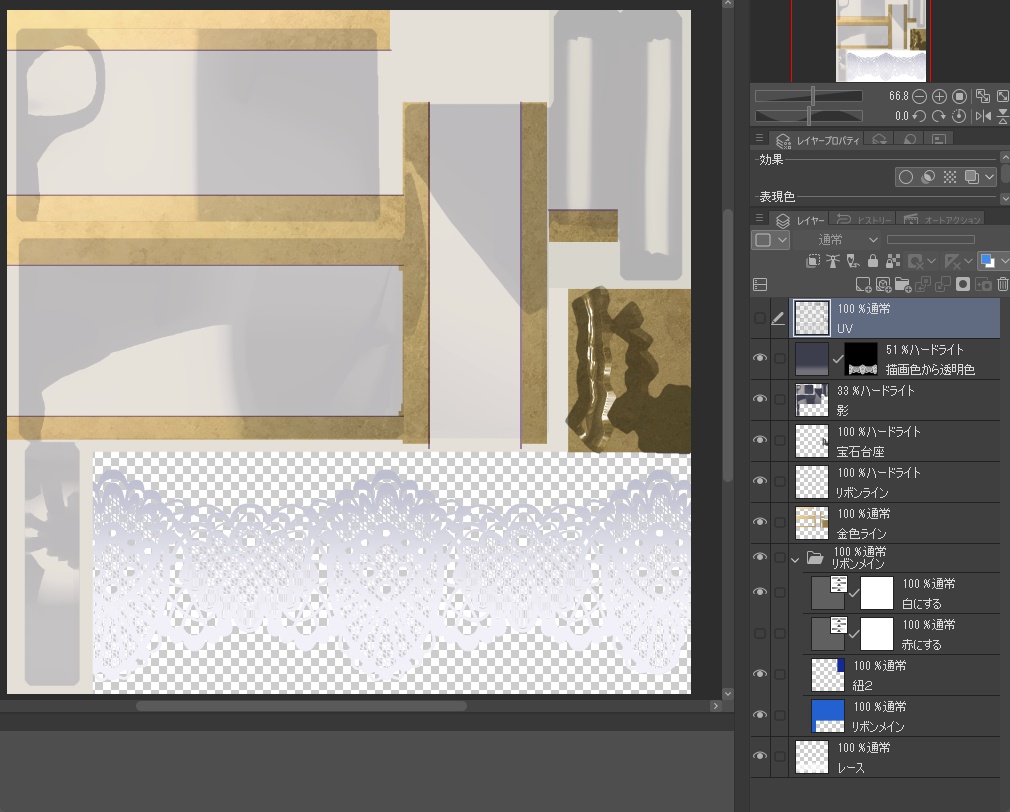The image size is (1010, 812).
Task: Open the 通常 blending mode dropdown
Action: [x=836, y=240]
